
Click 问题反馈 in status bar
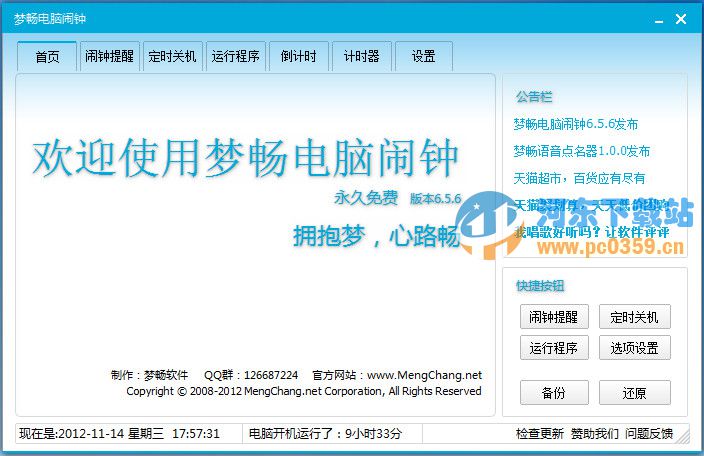tap(649, 434)
